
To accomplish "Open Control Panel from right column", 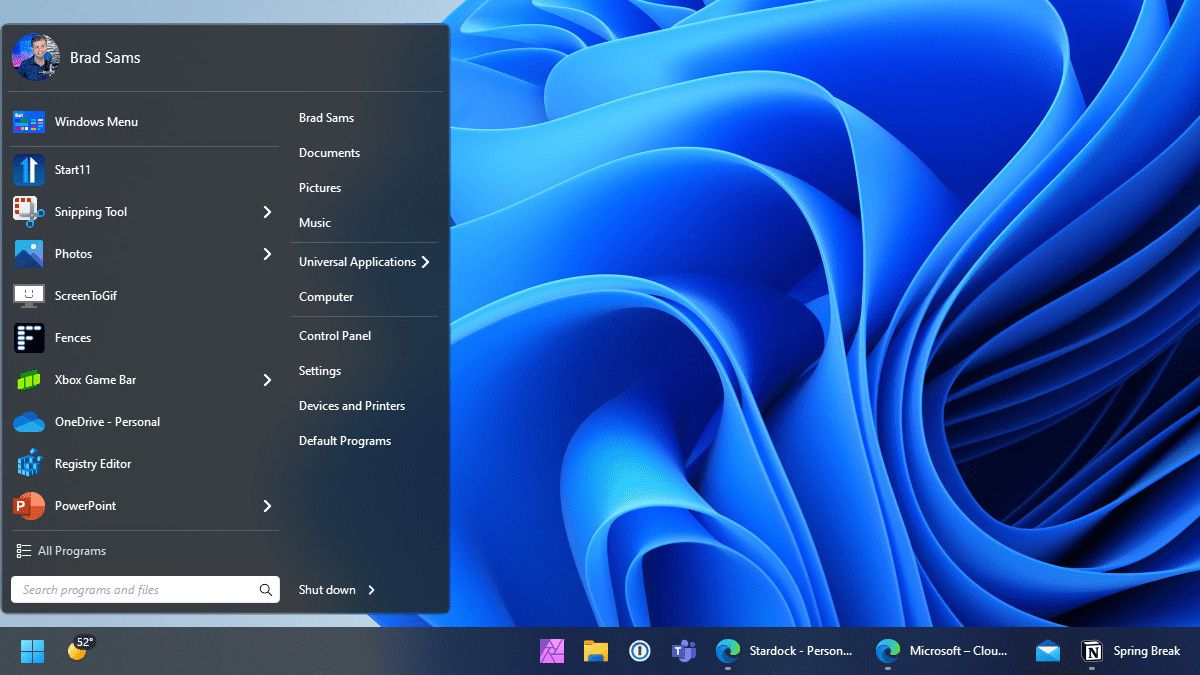I will [335, 336].
